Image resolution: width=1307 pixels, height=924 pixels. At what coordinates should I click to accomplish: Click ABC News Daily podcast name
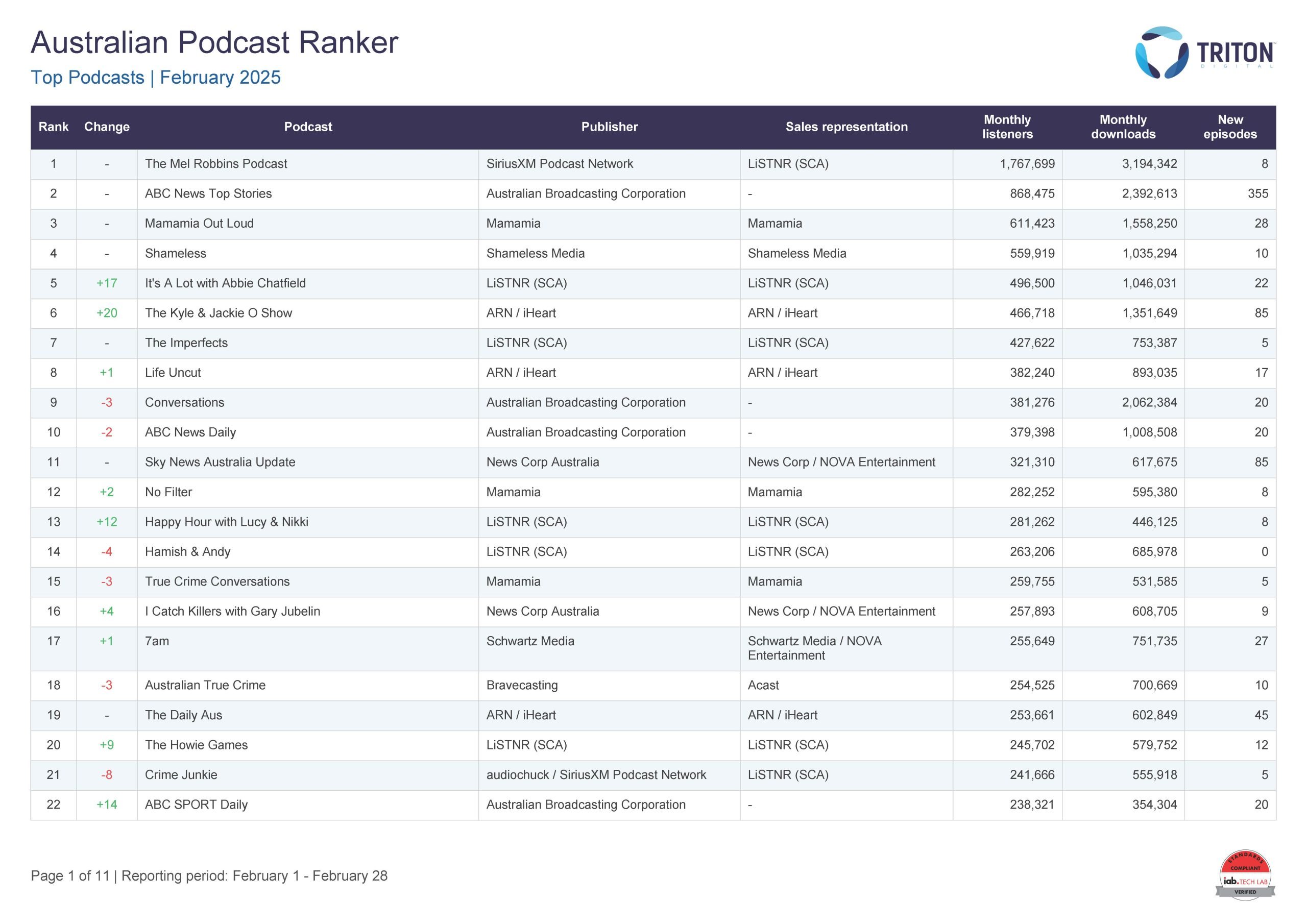pos(190,433)
